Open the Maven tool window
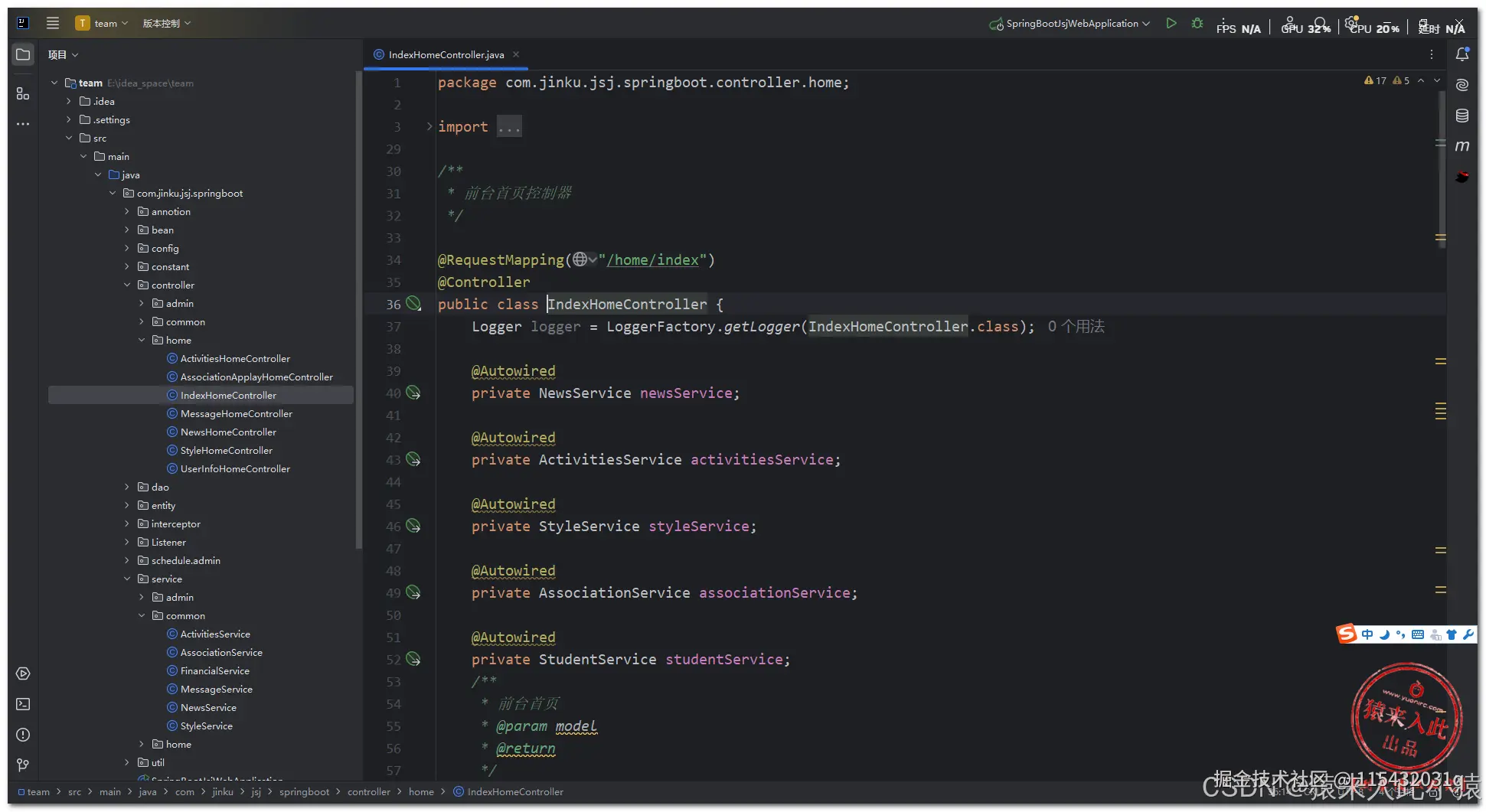1486x812 pixels. [1462, 146]
